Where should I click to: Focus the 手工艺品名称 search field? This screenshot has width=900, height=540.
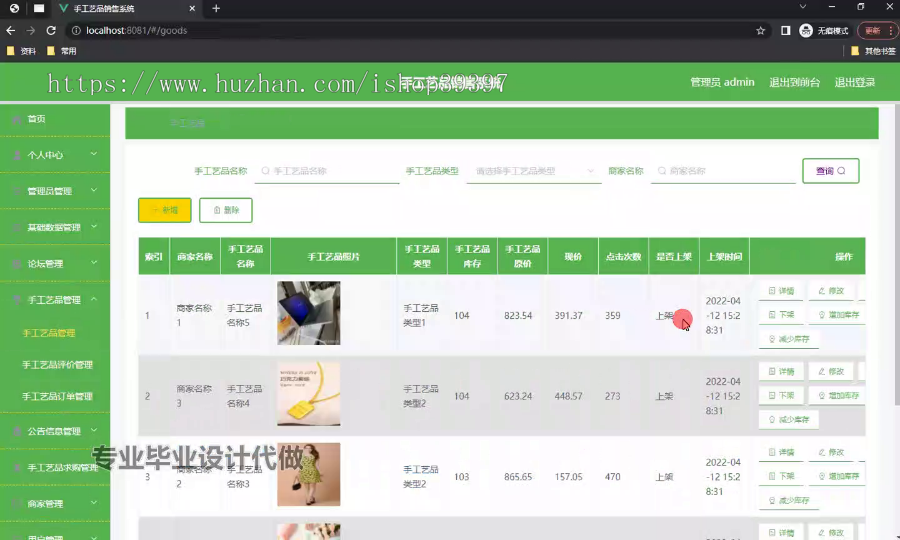(x=327, y=171)
